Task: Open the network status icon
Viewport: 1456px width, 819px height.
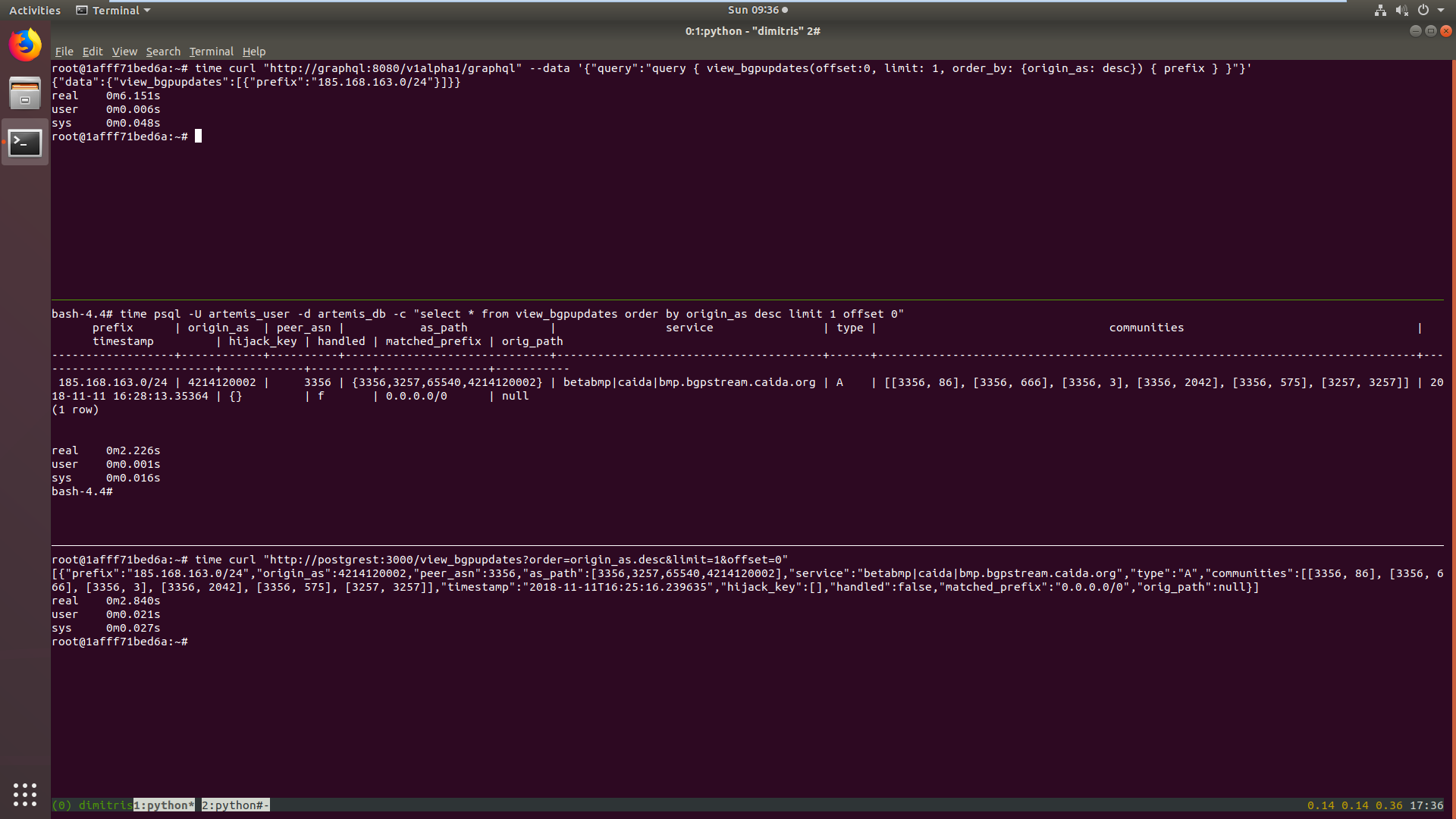Action: 1380,11
